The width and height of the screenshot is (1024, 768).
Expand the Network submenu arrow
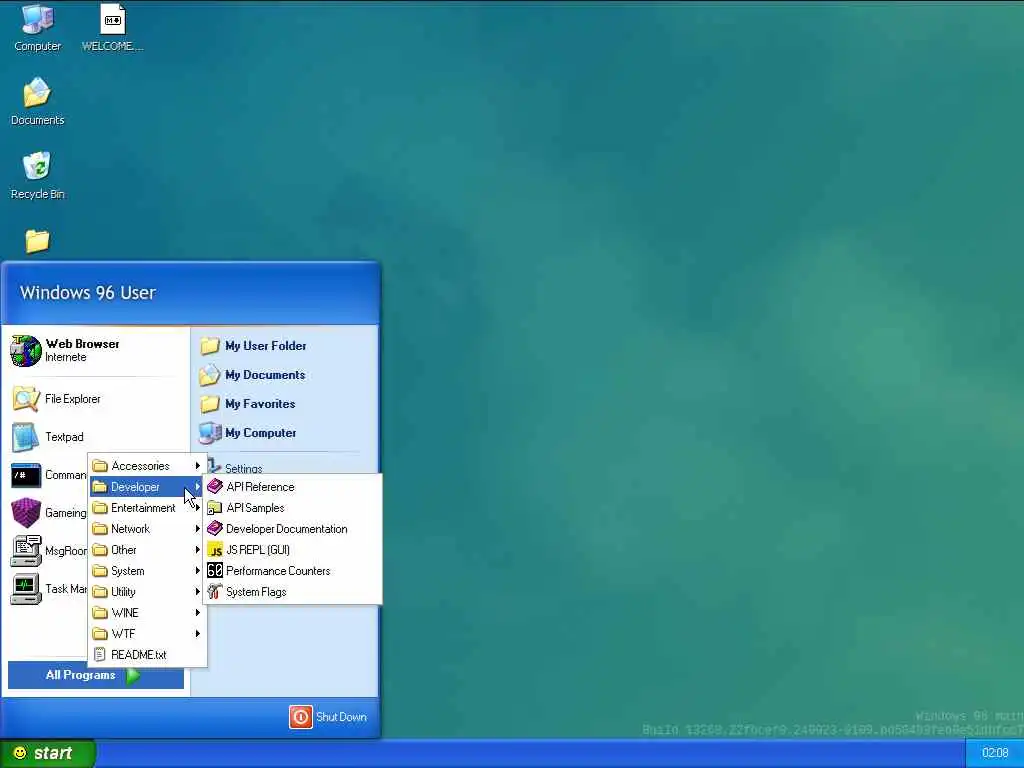(x=197, y=528)
